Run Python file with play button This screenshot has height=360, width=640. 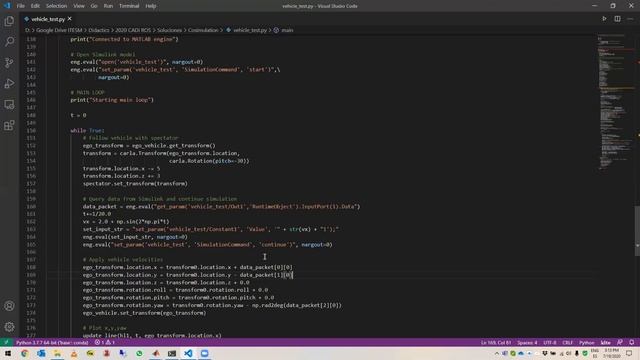pos(604,19)
